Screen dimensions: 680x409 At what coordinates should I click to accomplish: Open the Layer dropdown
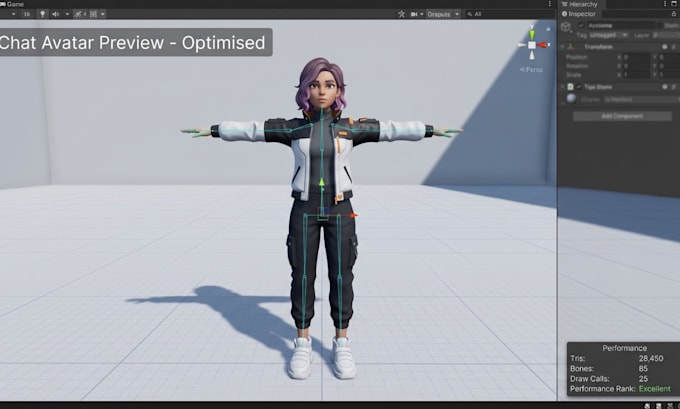[666, 35]
